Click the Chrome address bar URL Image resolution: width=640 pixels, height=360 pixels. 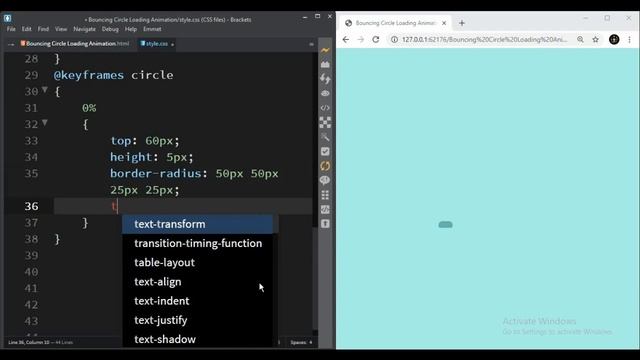click(x=484, y=40)
